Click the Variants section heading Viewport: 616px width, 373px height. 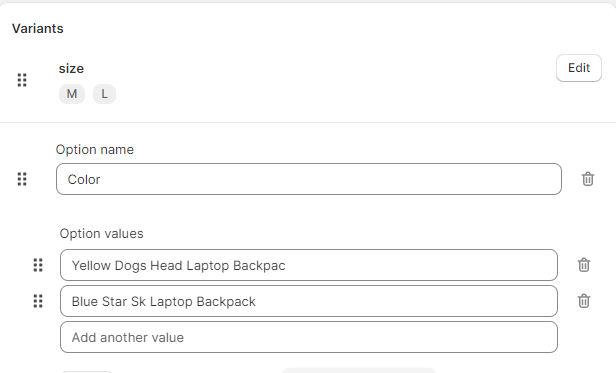tap(38, 29)
